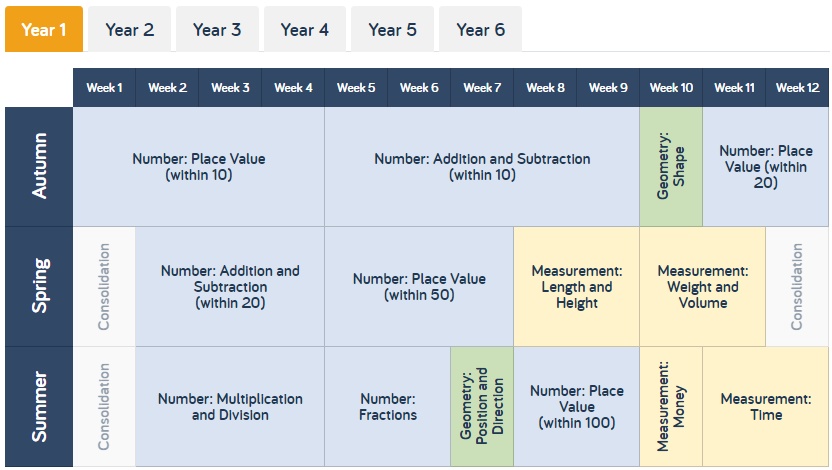
Task: Open Place Value (within 20) block
Action: [766, 167]
